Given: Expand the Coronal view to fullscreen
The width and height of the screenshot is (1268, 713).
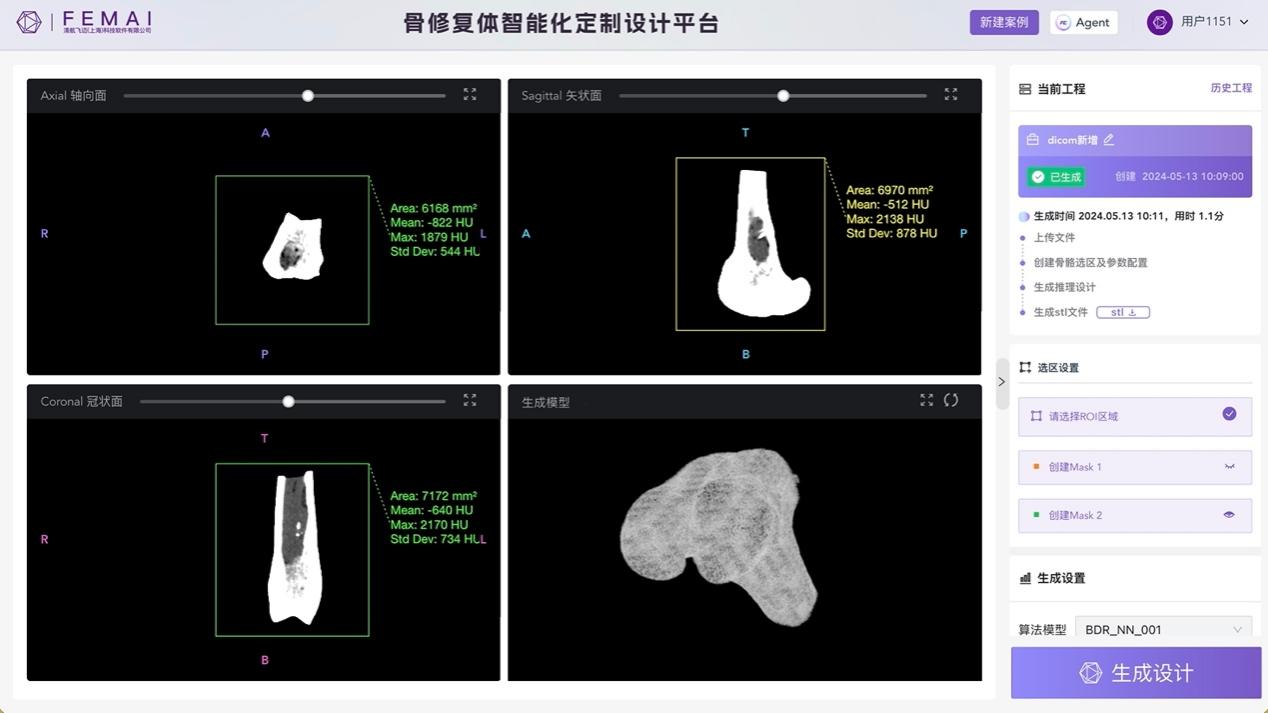Looking at the screenshot, I should point(470,400).
